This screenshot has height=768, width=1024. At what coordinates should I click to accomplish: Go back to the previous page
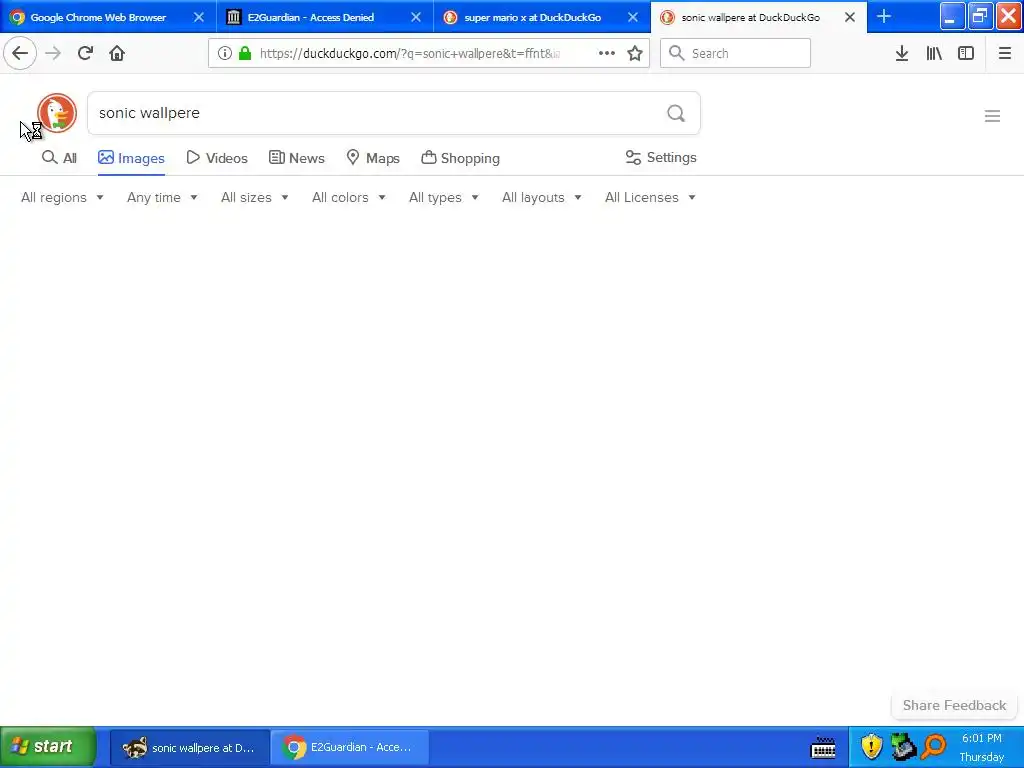(20, 53)
